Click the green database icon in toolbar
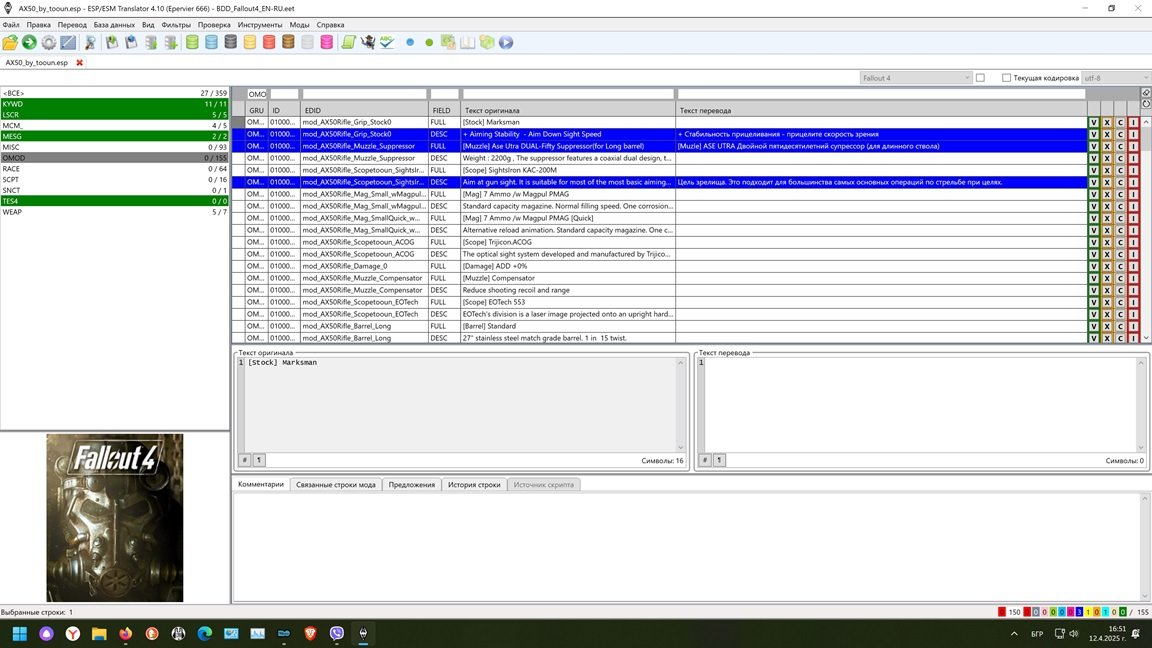Image resolution: width=1152 pixels, height=648 pixels. pyautogui.click(x=192, y=42)
